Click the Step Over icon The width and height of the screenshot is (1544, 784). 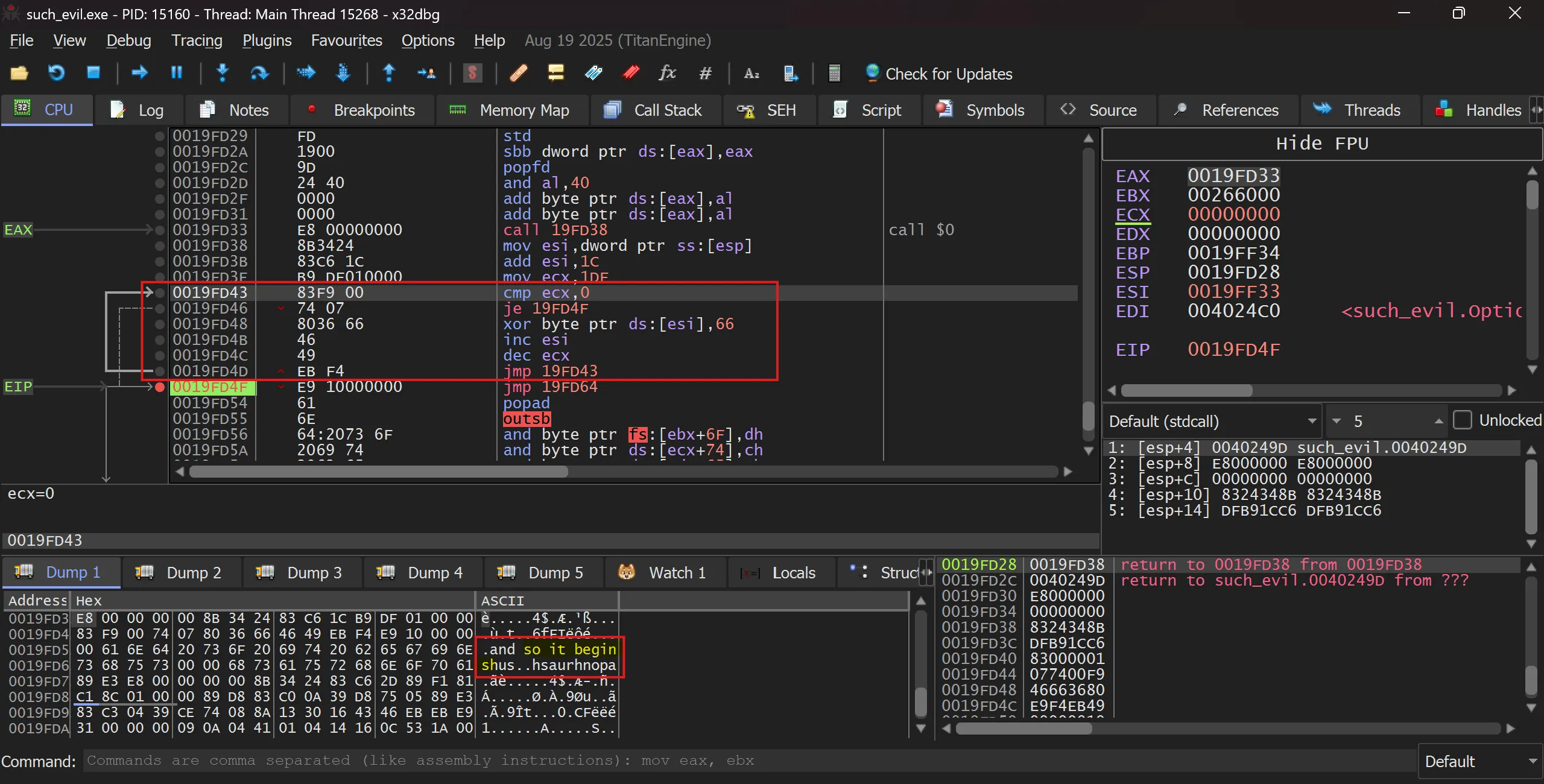click(x=259, y=73)
